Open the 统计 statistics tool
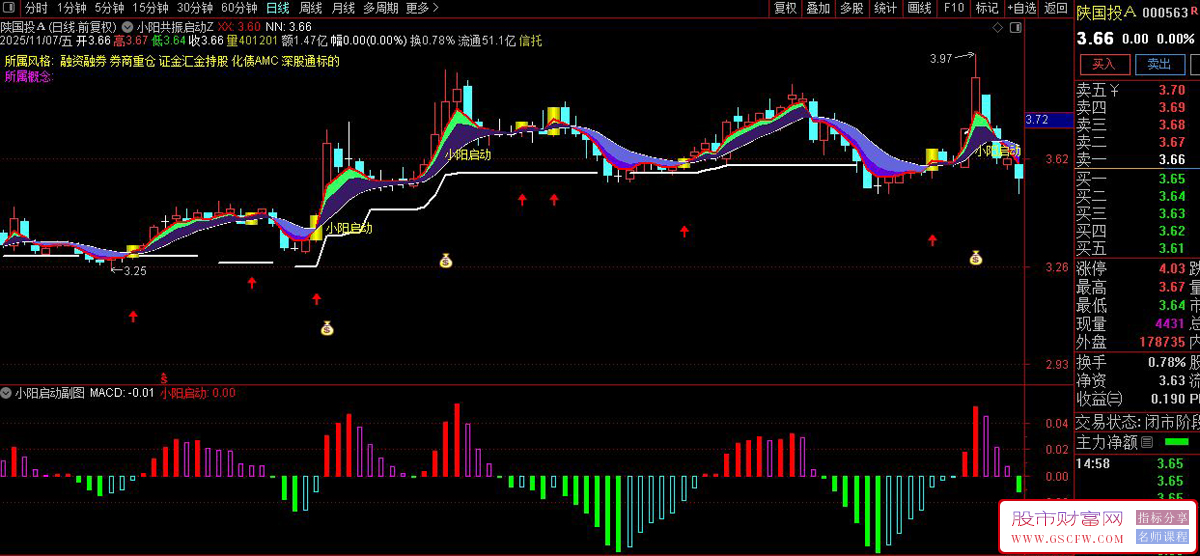 pyautogui.click(x=885, y=8)
